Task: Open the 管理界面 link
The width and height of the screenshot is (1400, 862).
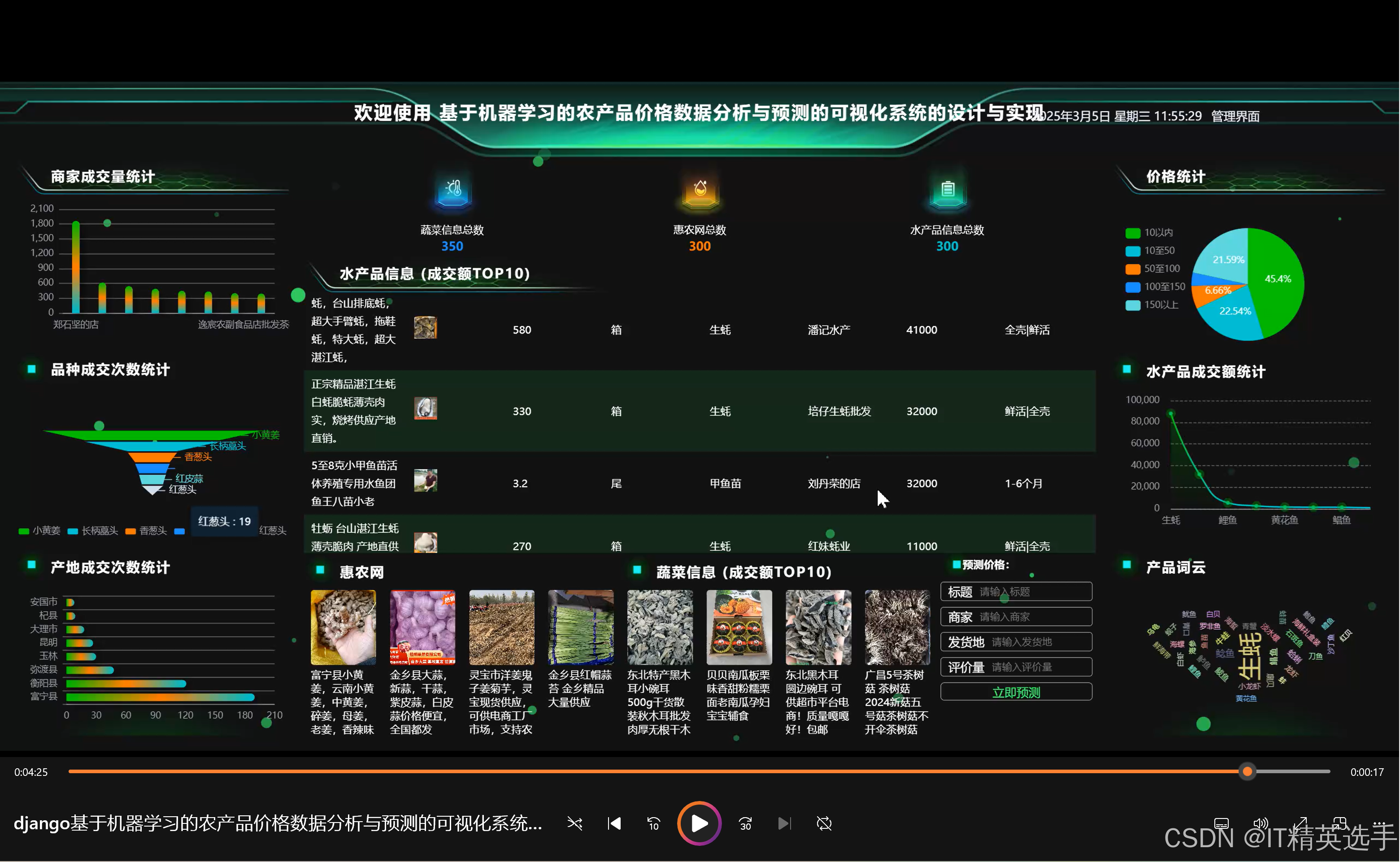Action: point(1235,116)
